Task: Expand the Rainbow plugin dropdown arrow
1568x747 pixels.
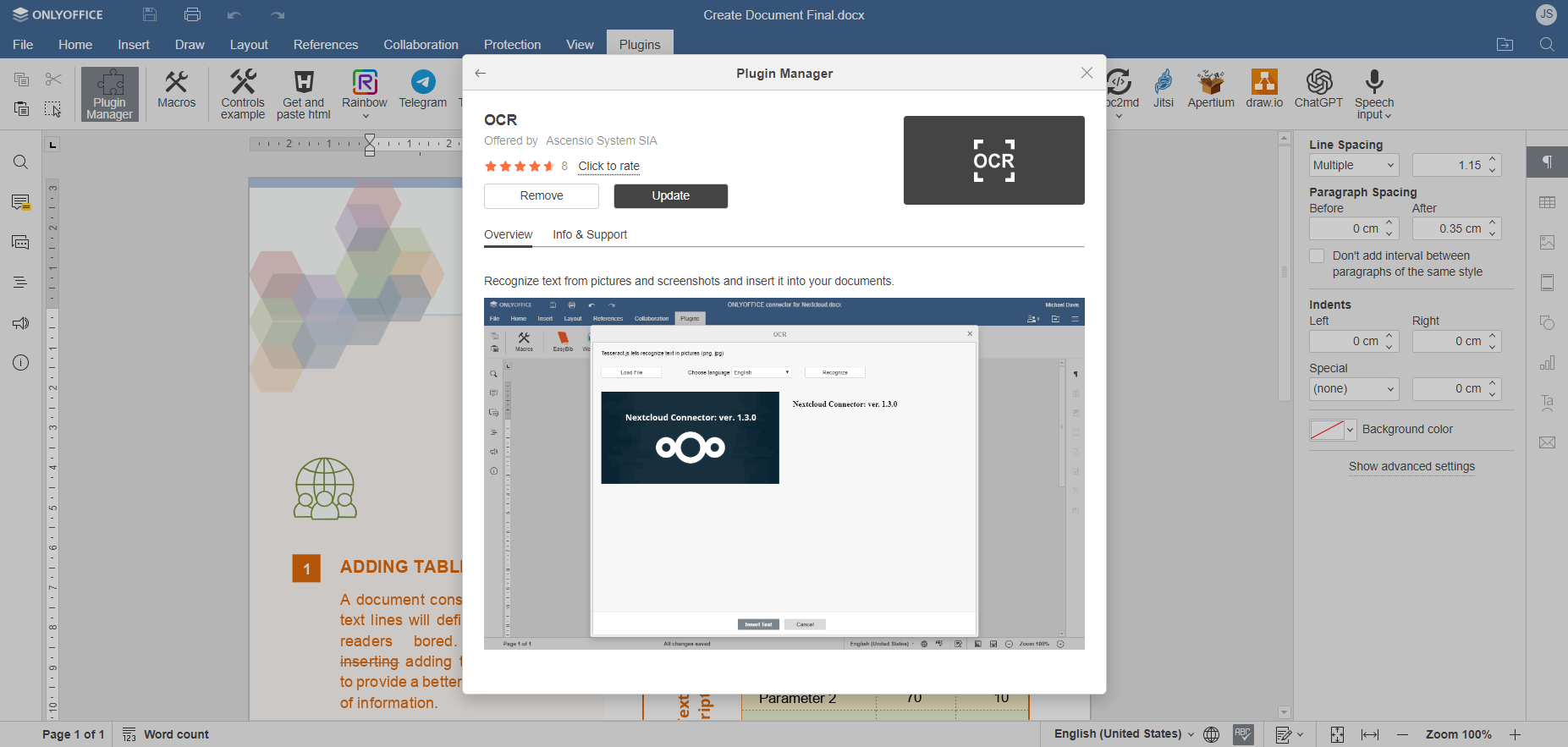Action: click(365, 116)
